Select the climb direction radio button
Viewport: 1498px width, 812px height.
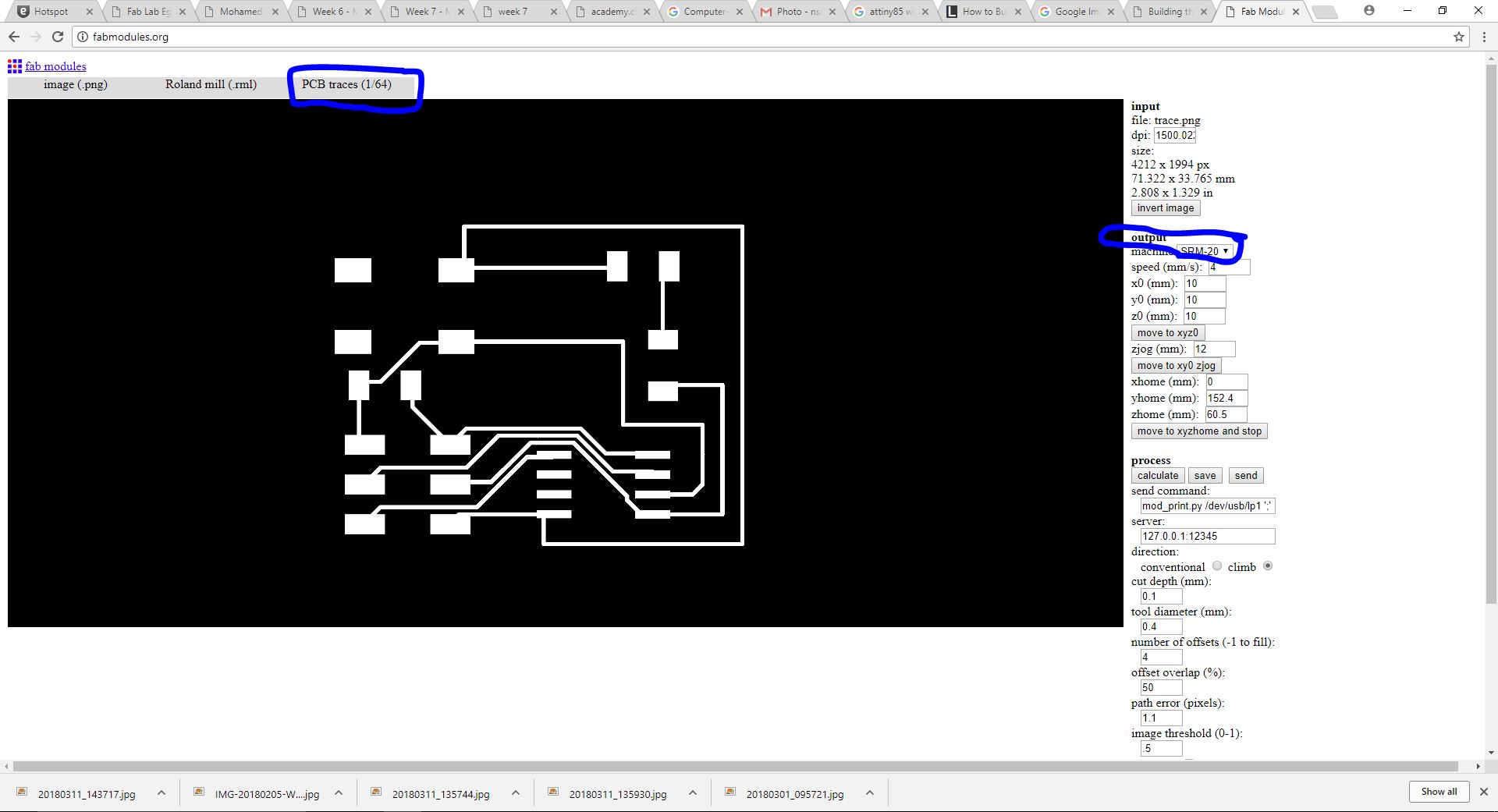[1268, 566]
